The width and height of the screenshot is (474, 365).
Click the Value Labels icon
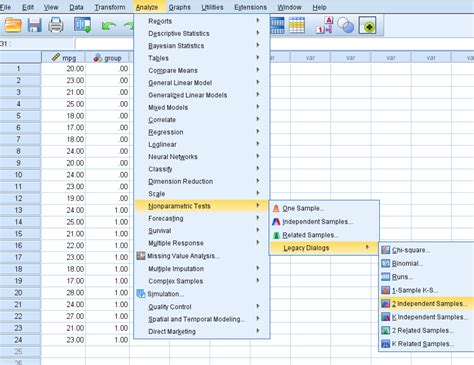(324, 25)
